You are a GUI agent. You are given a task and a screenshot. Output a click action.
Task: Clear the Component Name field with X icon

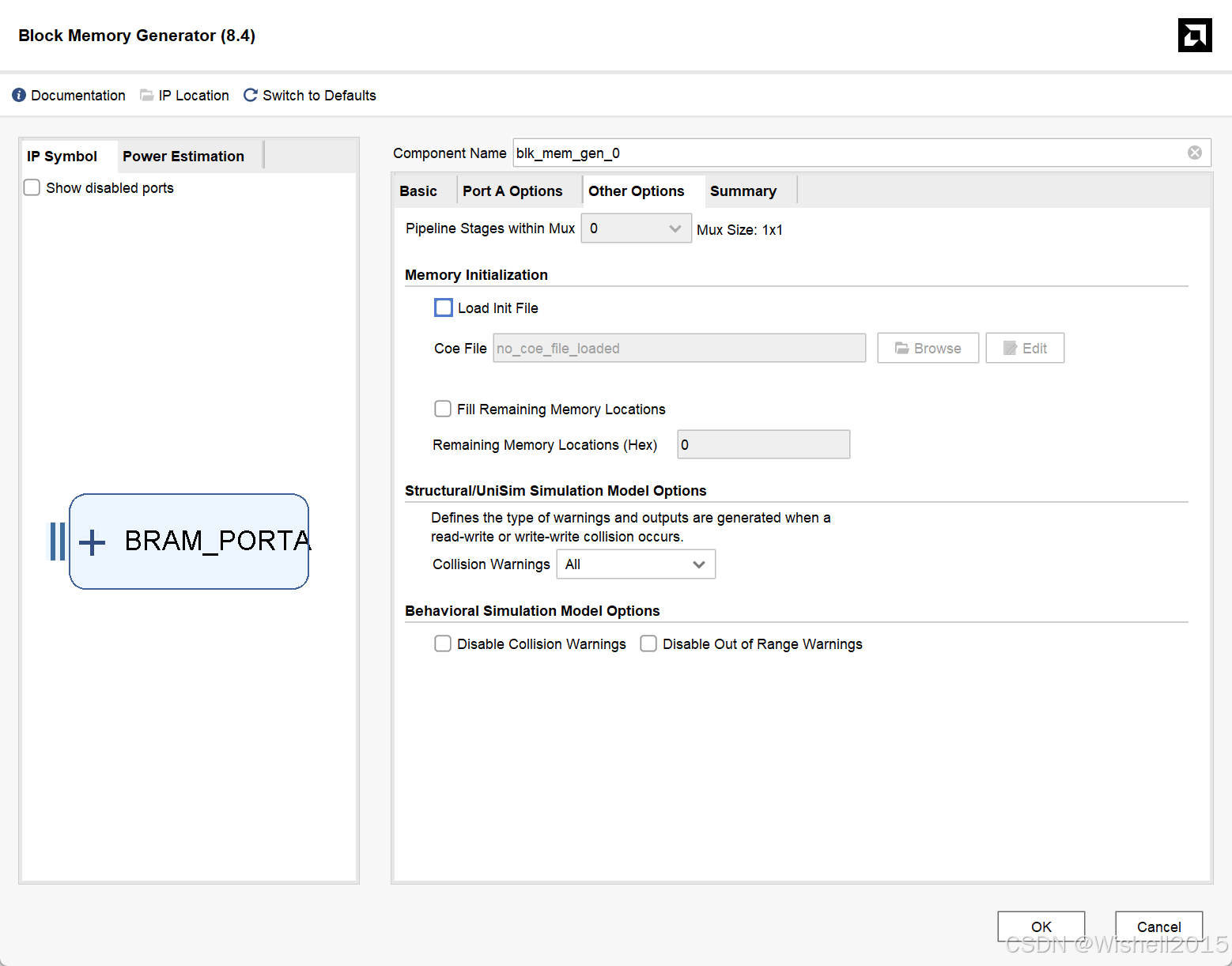pos(1195,153)
